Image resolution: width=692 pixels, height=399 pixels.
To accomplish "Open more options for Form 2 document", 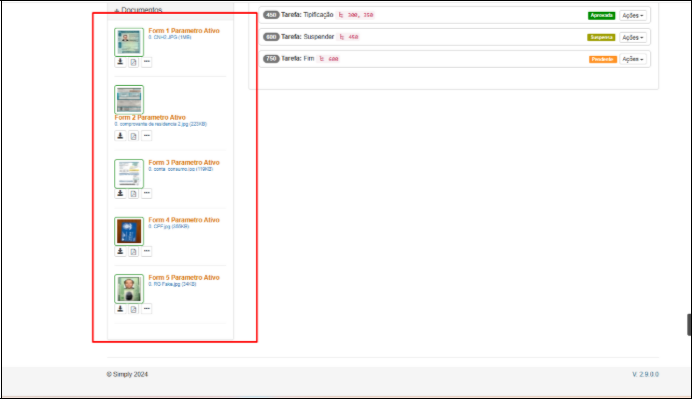I will pos(147,136).
